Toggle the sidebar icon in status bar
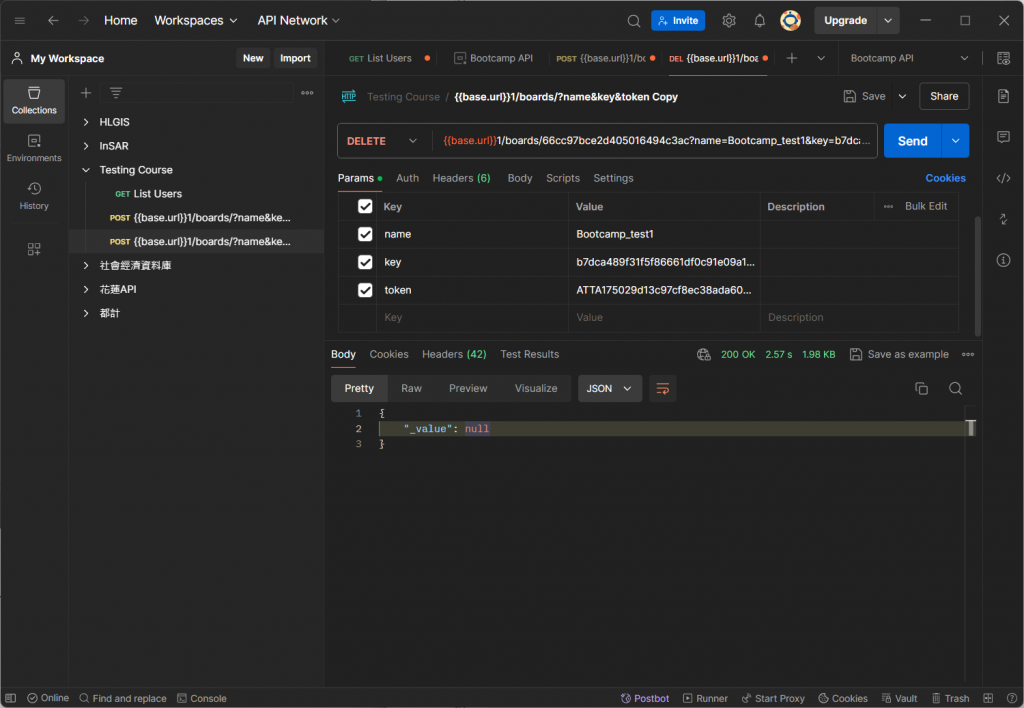 coord(10,698)
